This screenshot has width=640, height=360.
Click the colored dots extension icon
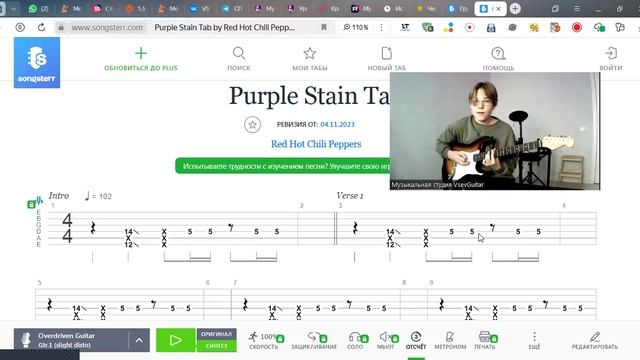click(449, 27)
